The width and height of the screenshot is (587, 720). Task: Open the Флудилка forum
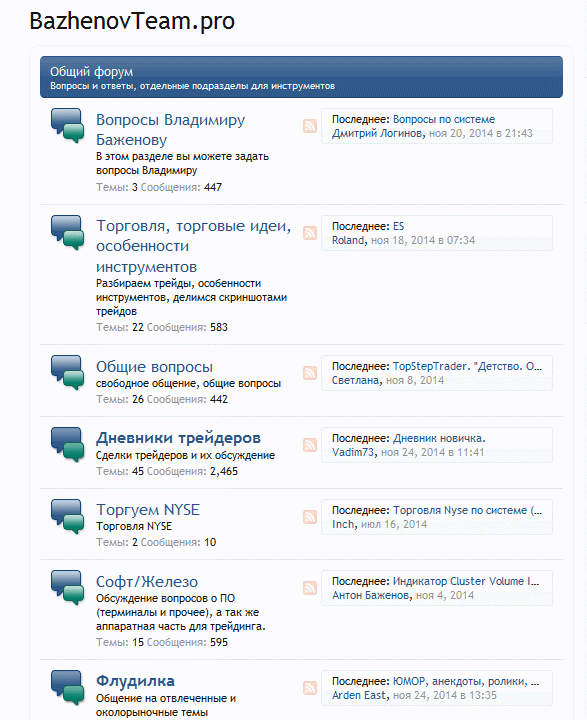coord(135,681)
